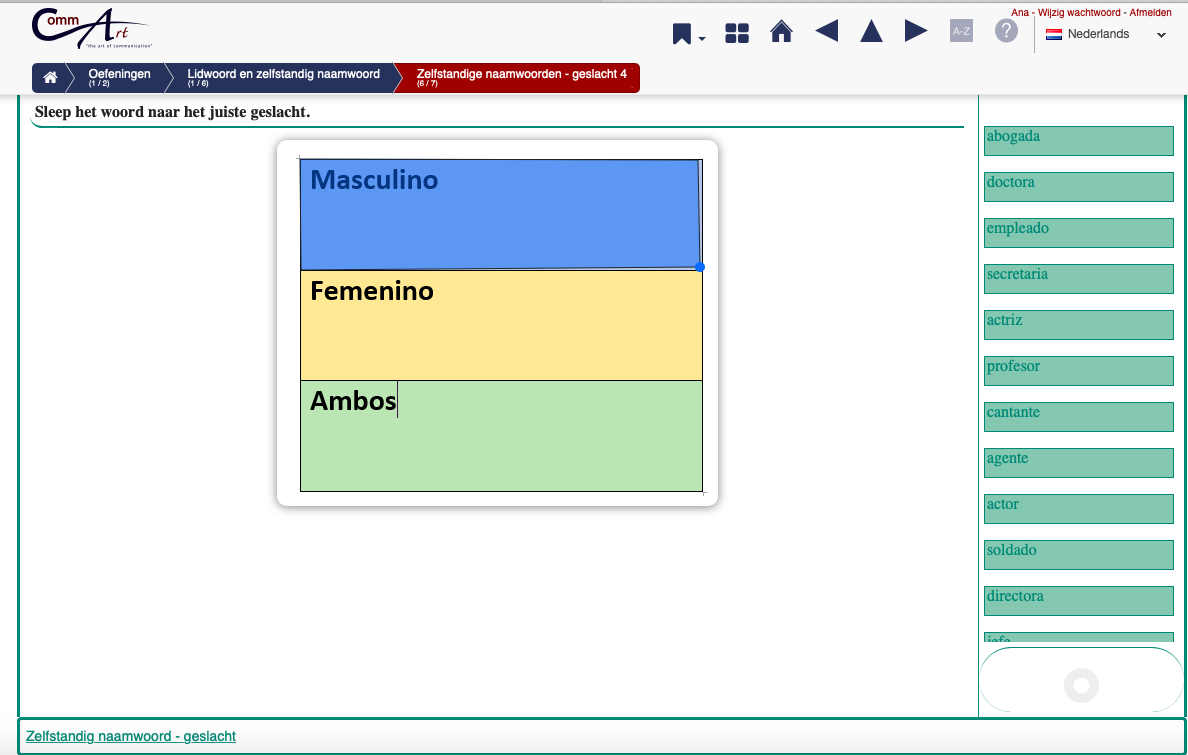Select the word tile doctora

coord(1078,186)
